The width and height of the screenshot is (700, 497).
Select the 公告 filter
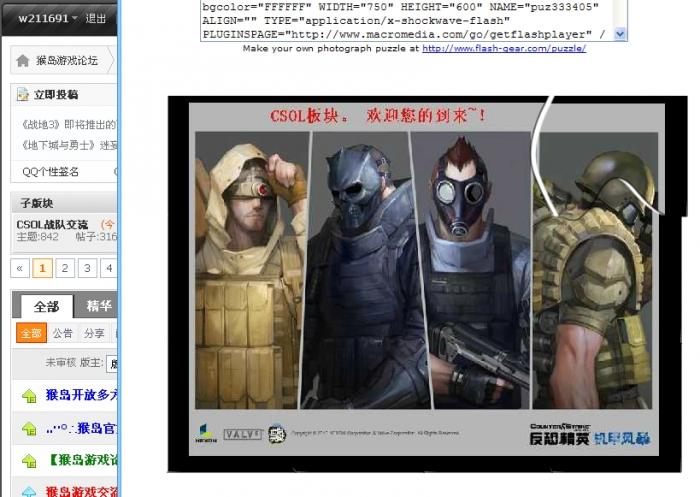click(62, 333)
